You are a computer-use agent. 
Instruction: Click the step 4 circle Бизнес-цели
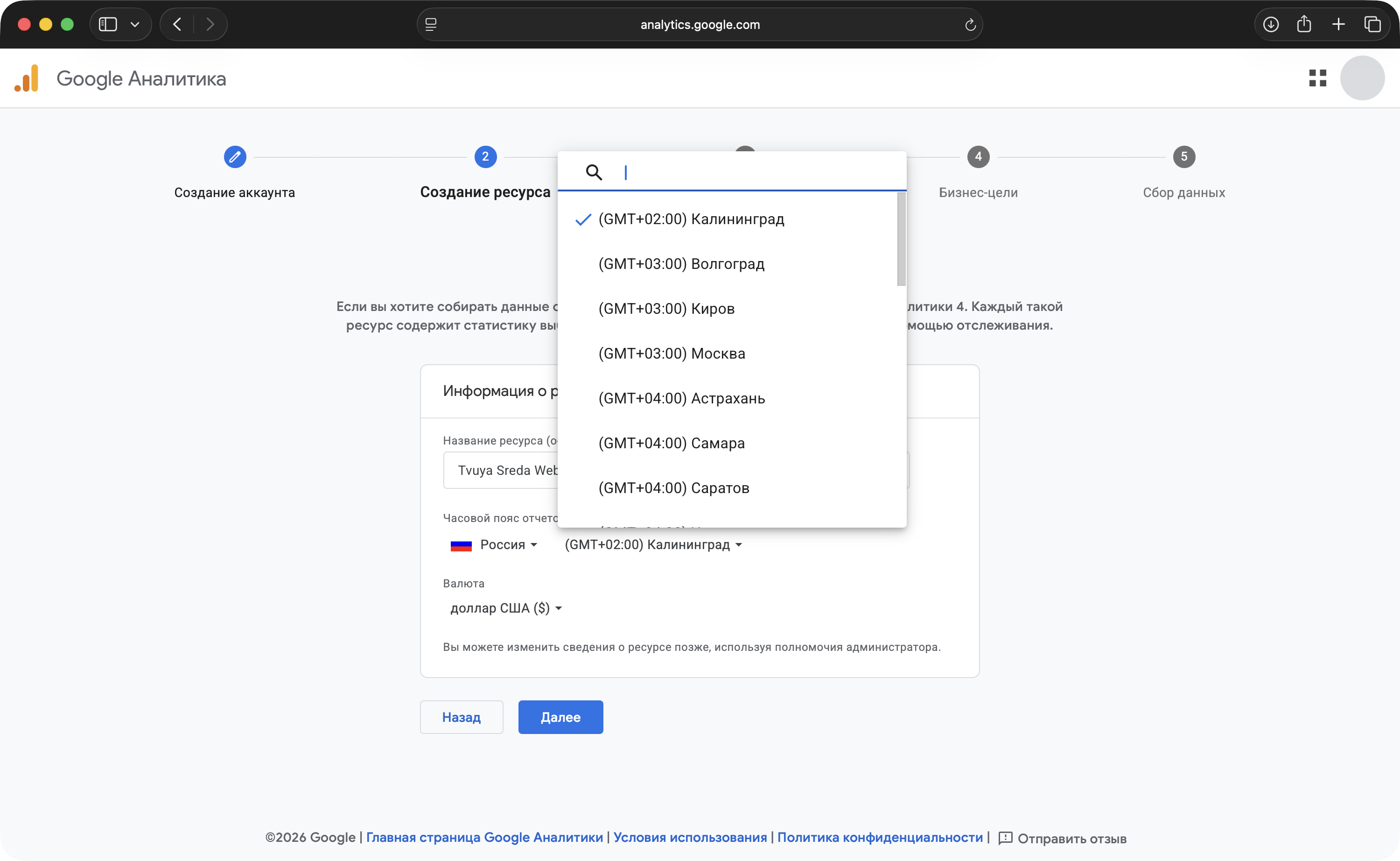[978, 156]
